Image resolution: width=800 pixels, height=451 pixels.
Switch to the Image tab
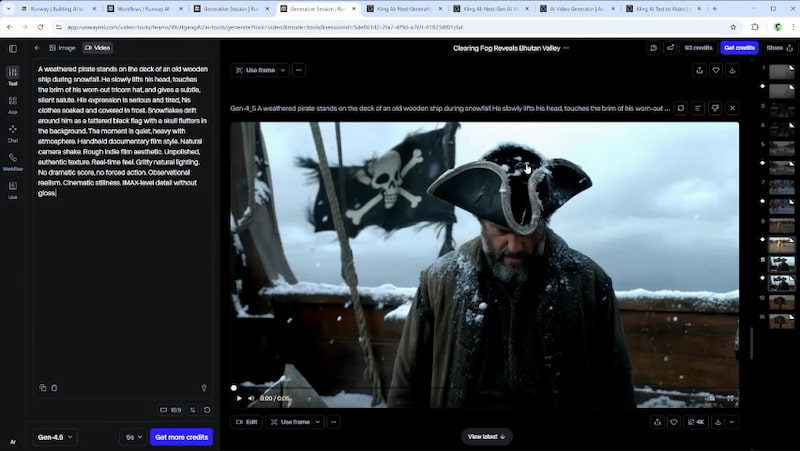coord(62,47)
